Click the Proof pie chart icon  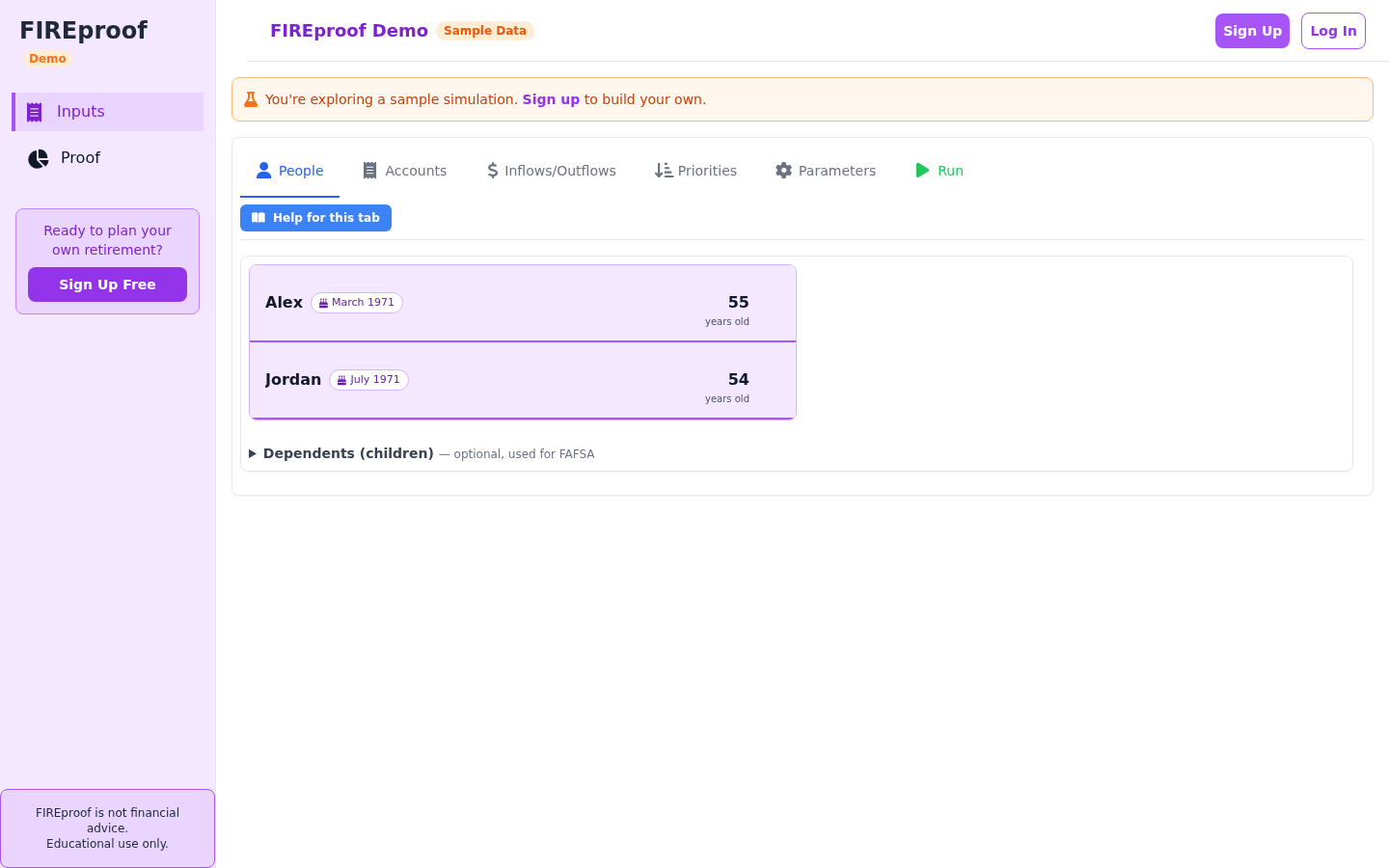39,158
